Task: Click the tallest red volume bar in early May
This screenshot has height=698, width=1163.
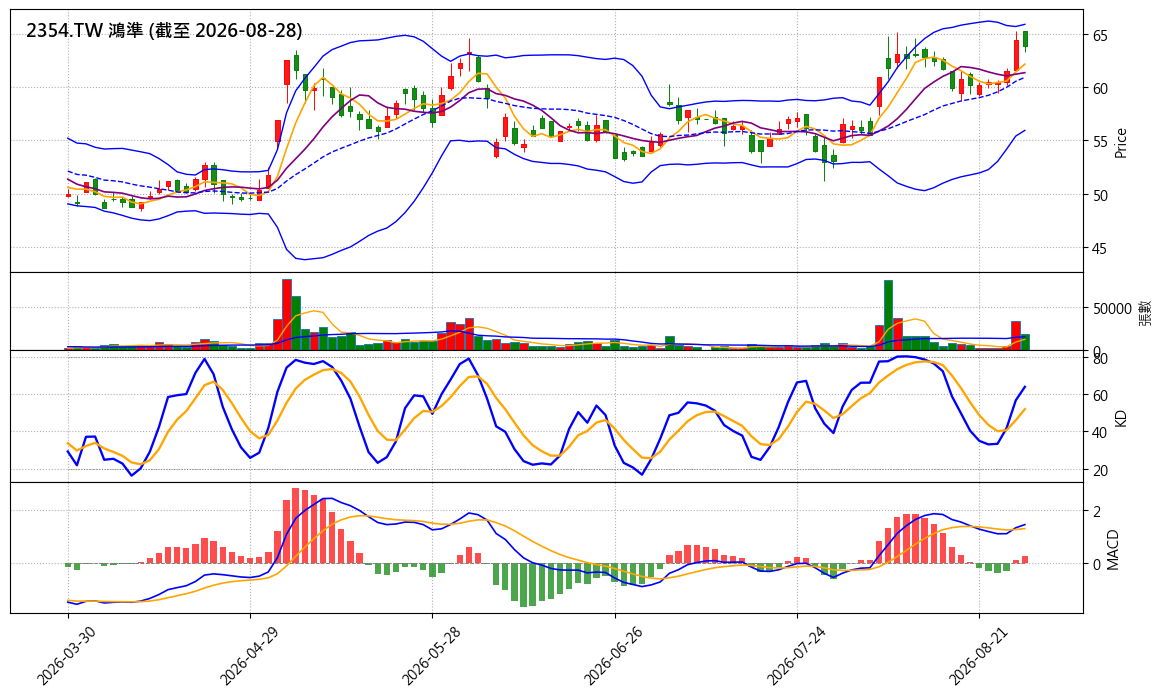Action: point(286,315)
